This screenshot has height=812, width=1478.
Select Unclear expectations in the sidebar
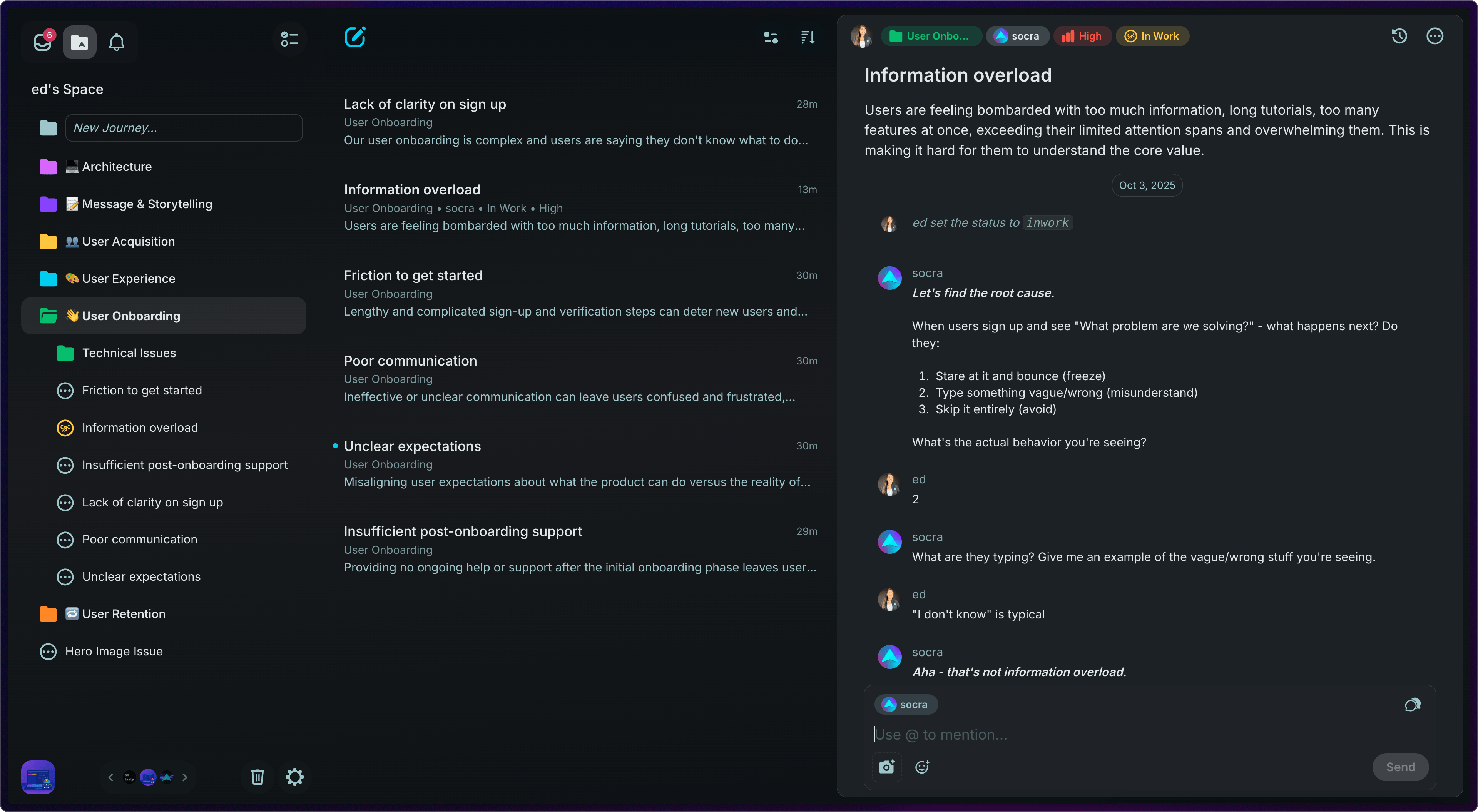141,576
